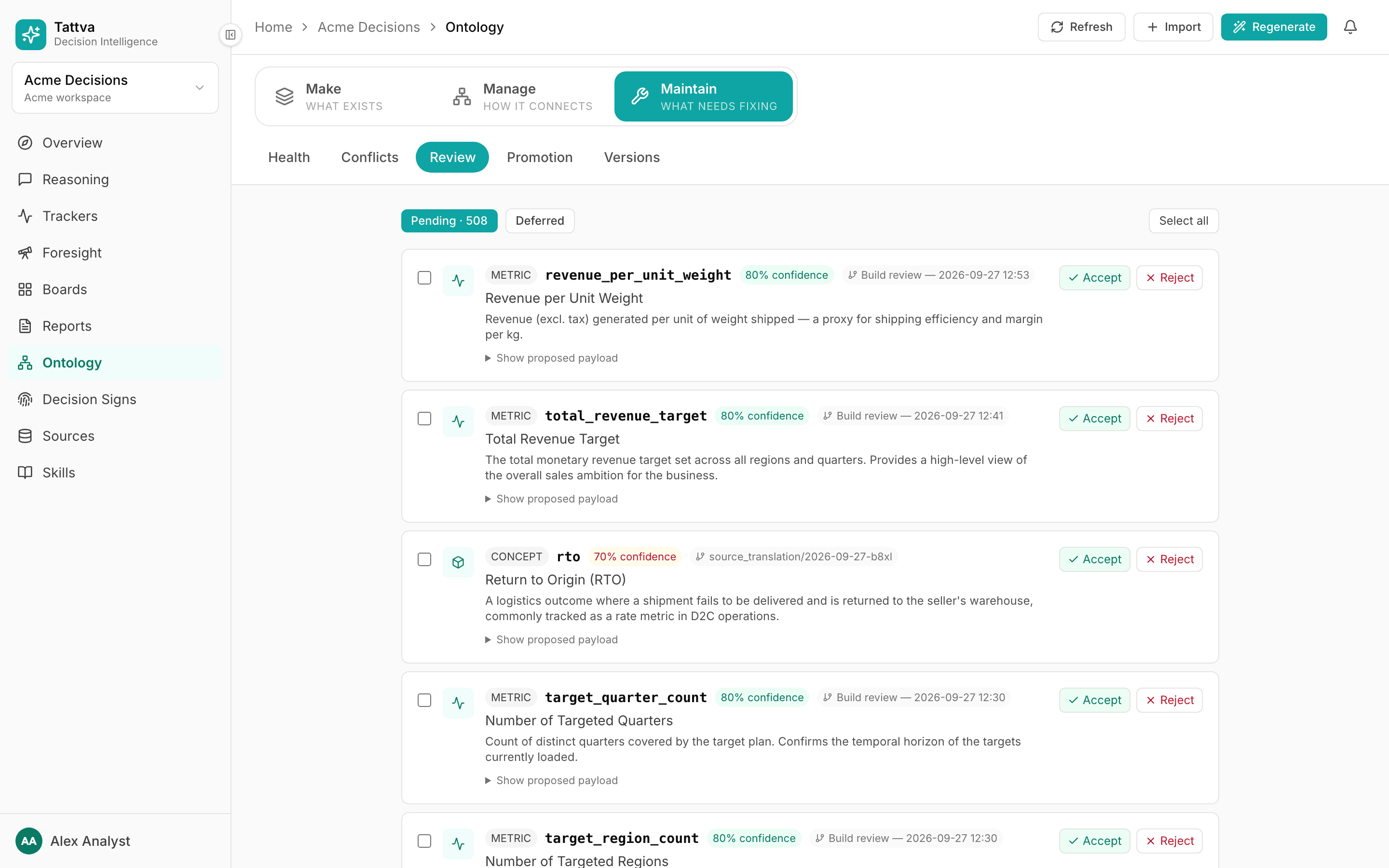Show proposed payload for target_quarter_count
Image resolution: width=1389 pixels, height=868 pixels.
551,780
